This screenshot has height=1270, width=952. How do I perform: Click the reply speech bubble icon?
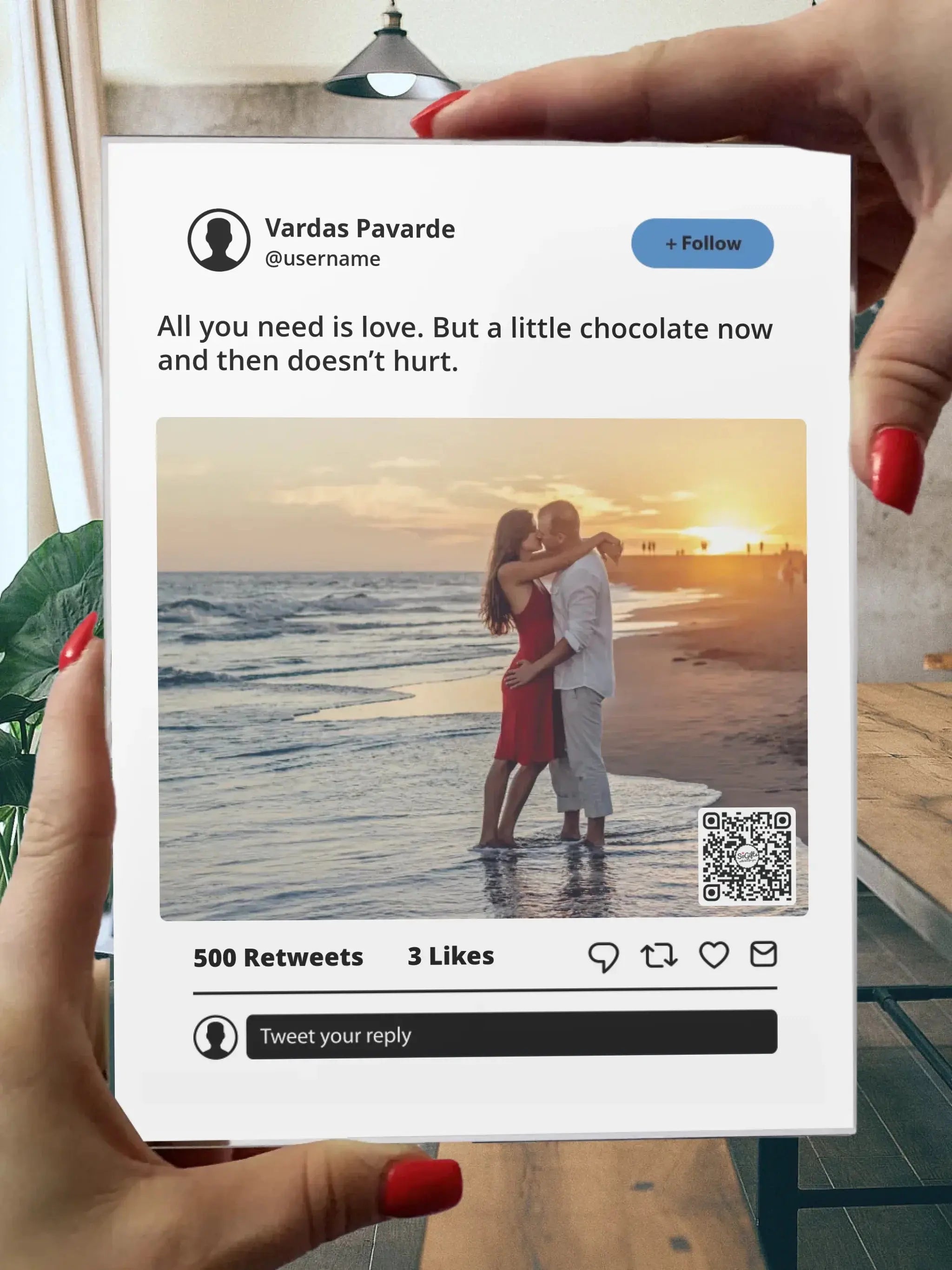(x=603, y=957)
